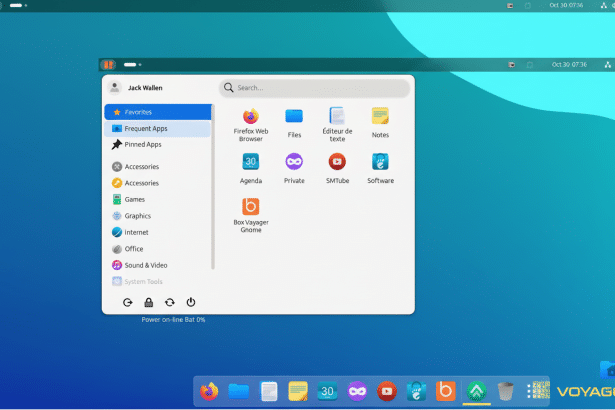The width and height of the screenshot is (615, 410).
Task: Click network icon on the inner panel
Action: 608,65
